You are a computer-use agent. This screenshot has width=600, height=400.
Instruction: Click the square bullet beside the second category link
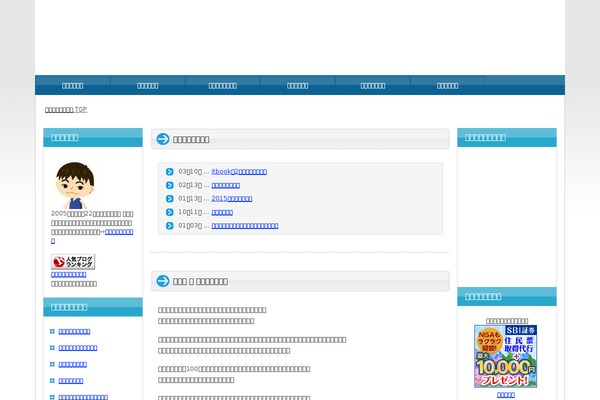pos(52,348)
